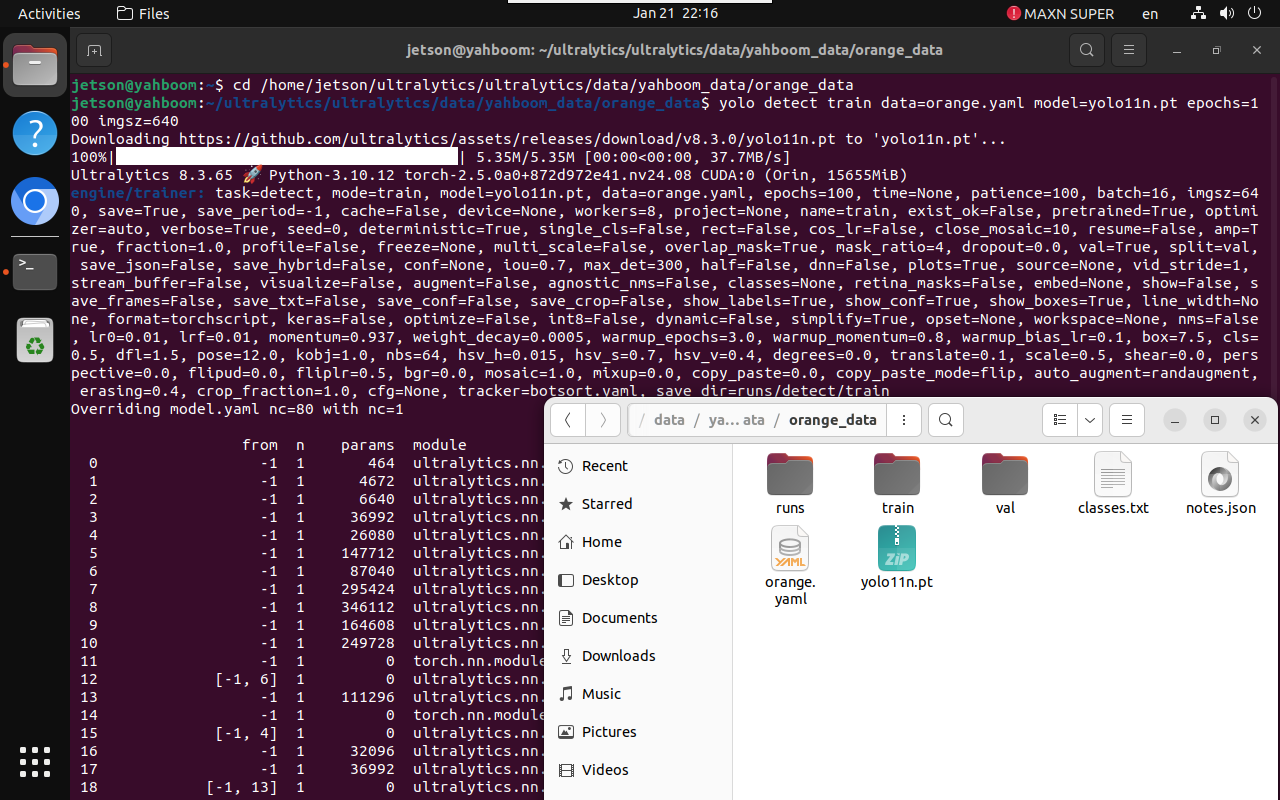Open the runs folder

[x=790, y=484]
